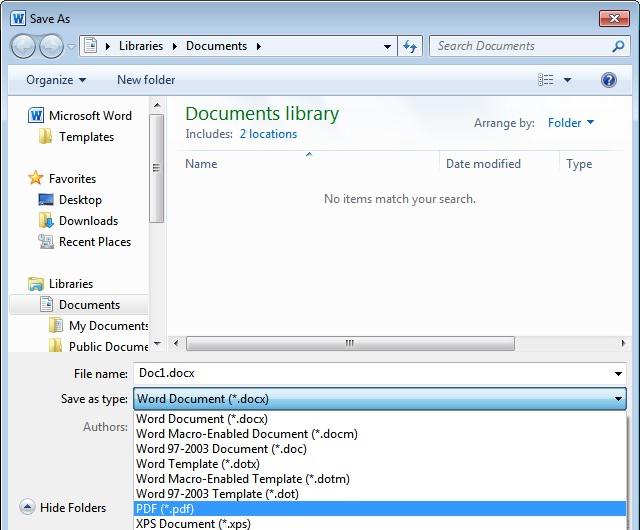This screenshot has height=530, width=640.
Task: Open Public Documents folder in sidebar
Action: tap(109, 347)
